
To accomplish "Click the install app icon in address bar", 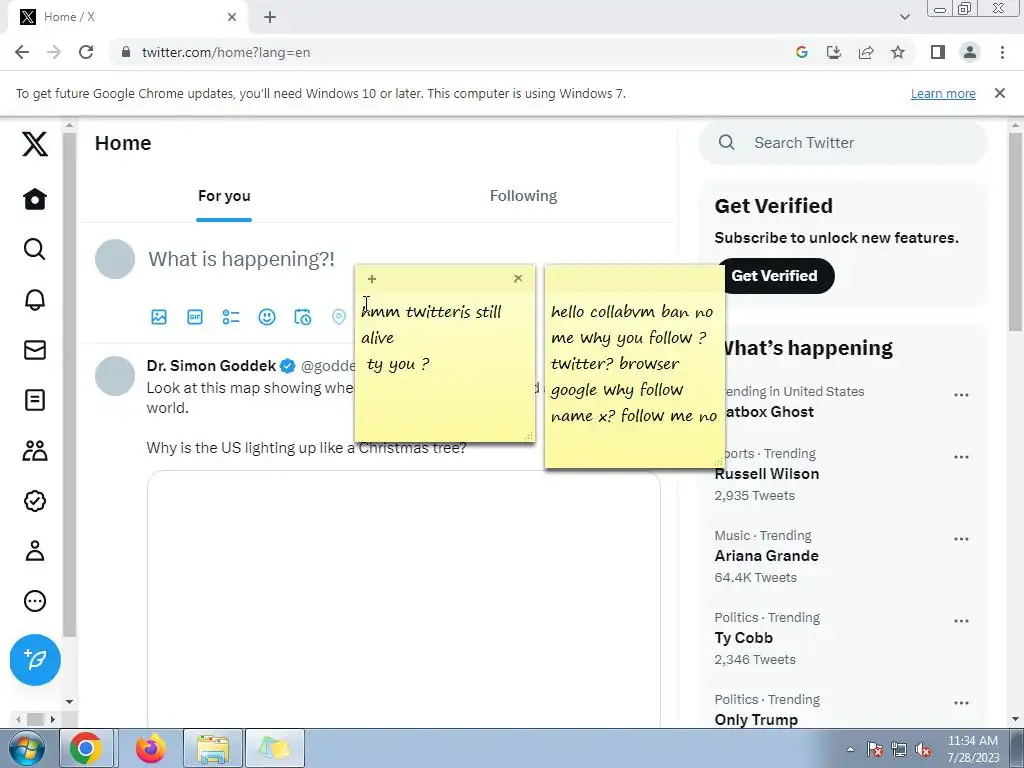I will (x=834, y=52).
